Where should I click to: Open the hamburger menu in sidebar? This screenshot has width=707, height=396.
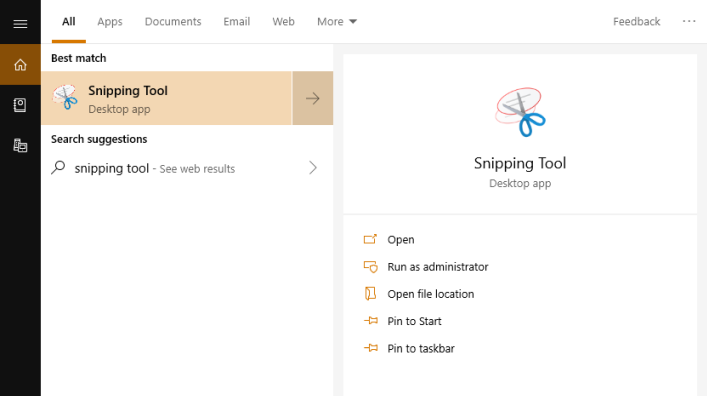pos(20,23)
